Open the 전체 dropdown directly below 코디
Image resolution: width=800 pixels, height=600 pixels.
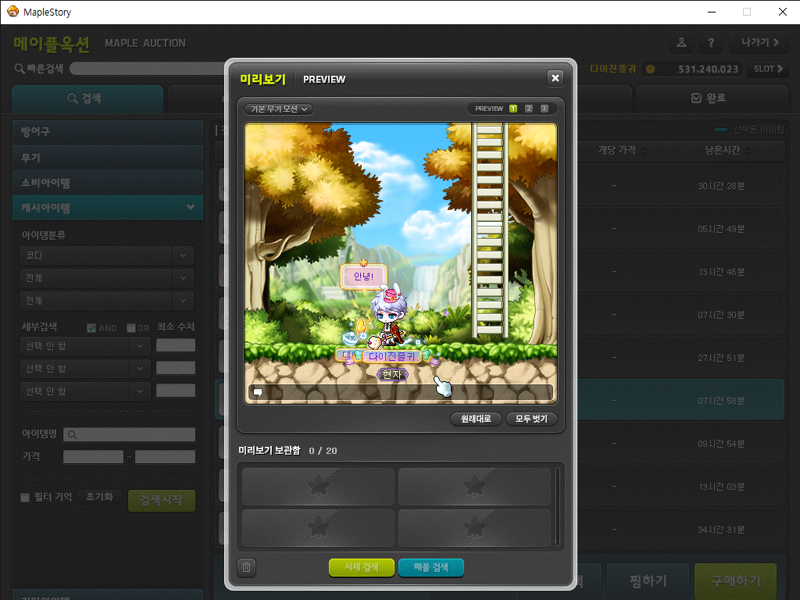pos(107,278)
